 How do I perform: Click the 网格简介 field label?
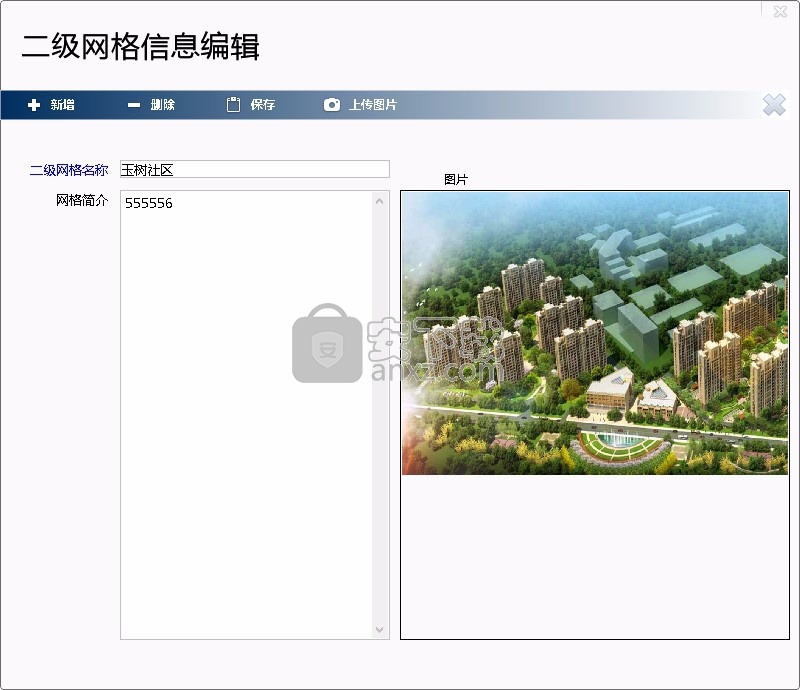click(x=82, y=200)
